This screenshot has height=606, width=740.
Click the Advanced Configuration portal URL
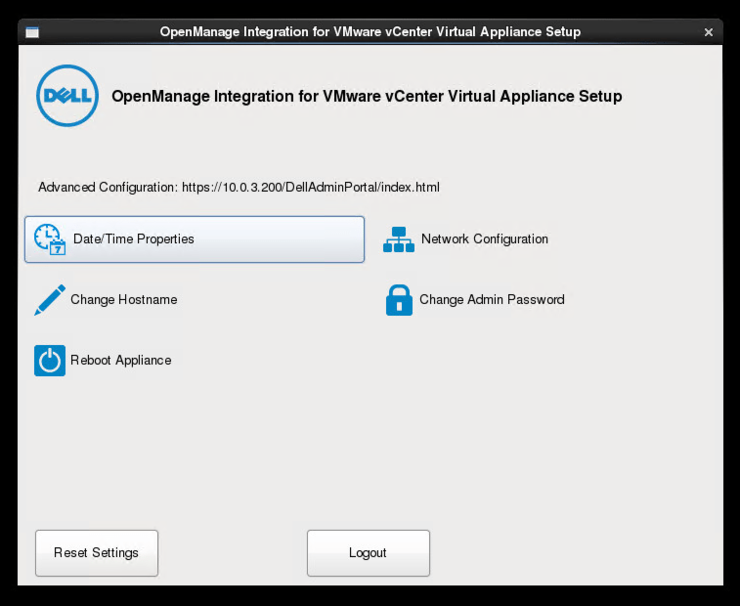click(x=311, y=187)
